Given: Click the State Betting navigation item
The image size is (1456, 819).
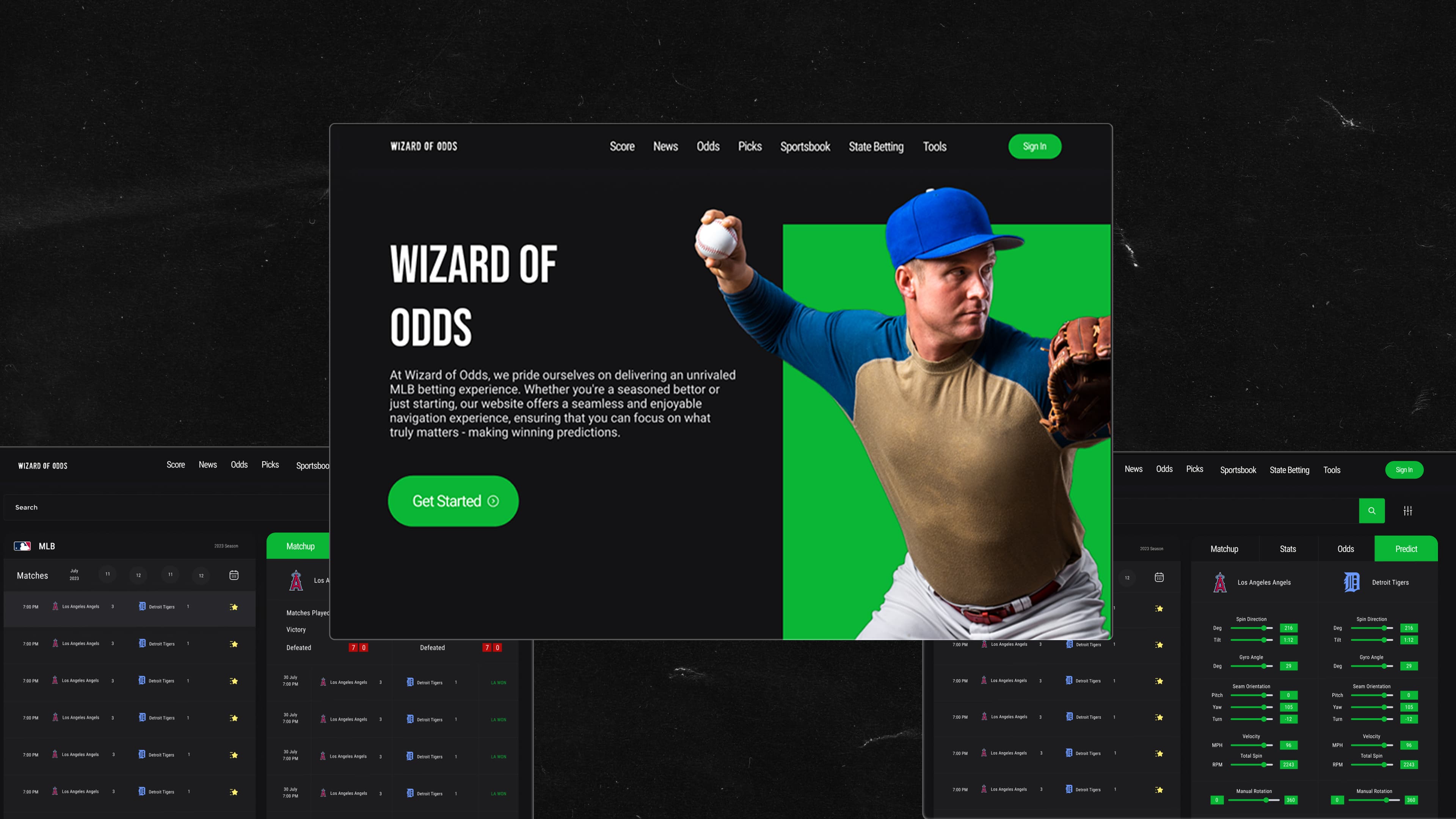Looking at the screenshot, I should click(x=876, y=146).
